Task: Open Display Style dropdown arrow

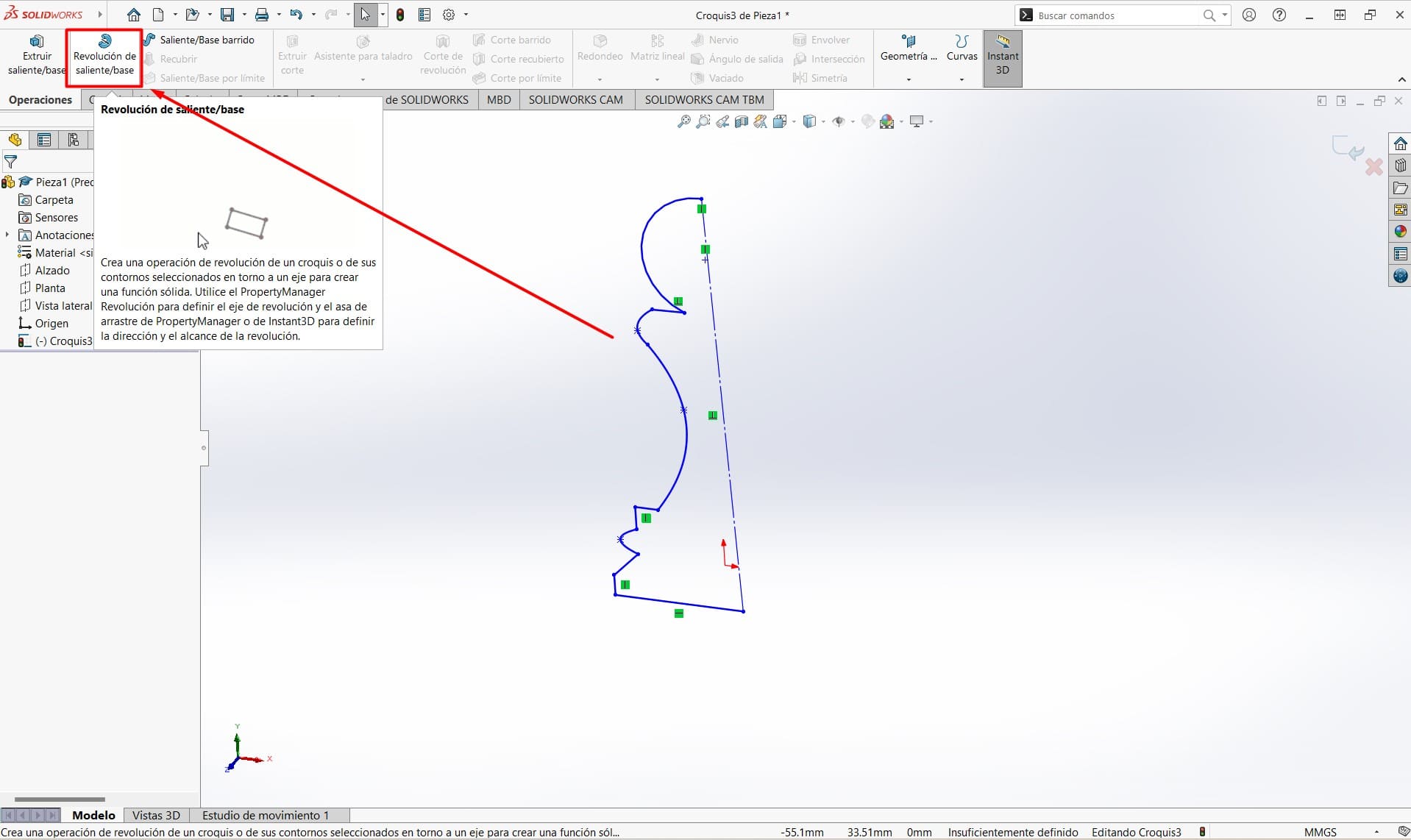Action: 823,121
